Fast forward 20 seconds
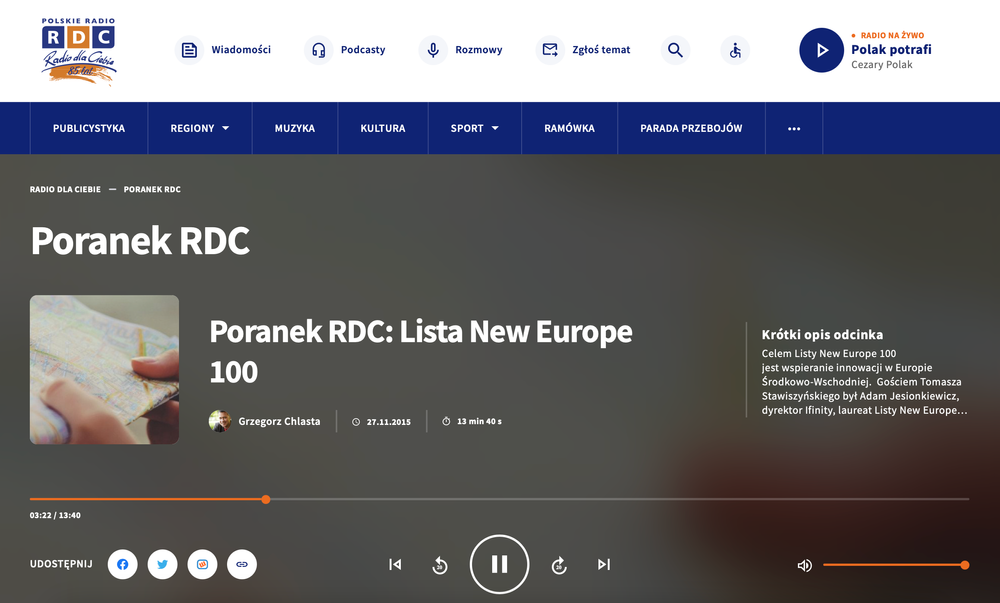 point(559,565)
